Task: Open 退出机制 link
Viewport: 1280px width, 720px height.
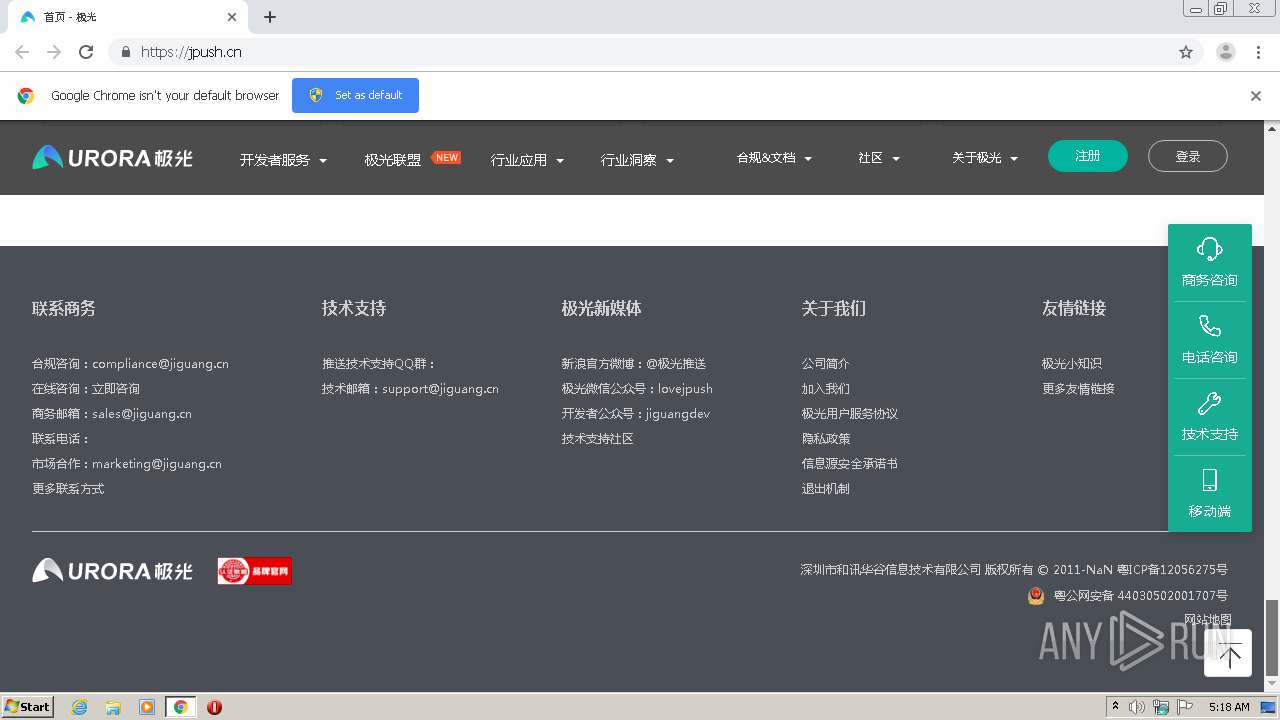Action: 825,489
